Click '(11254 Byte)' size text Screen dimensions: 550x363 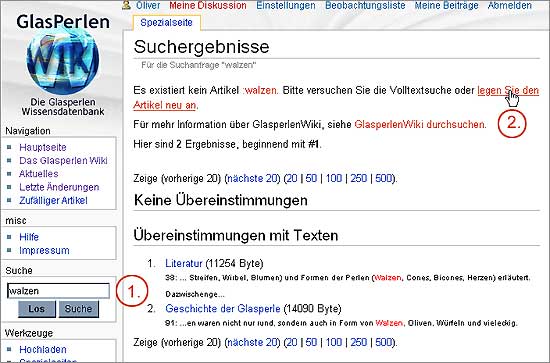pyautogui.click(x=234, y=263)
